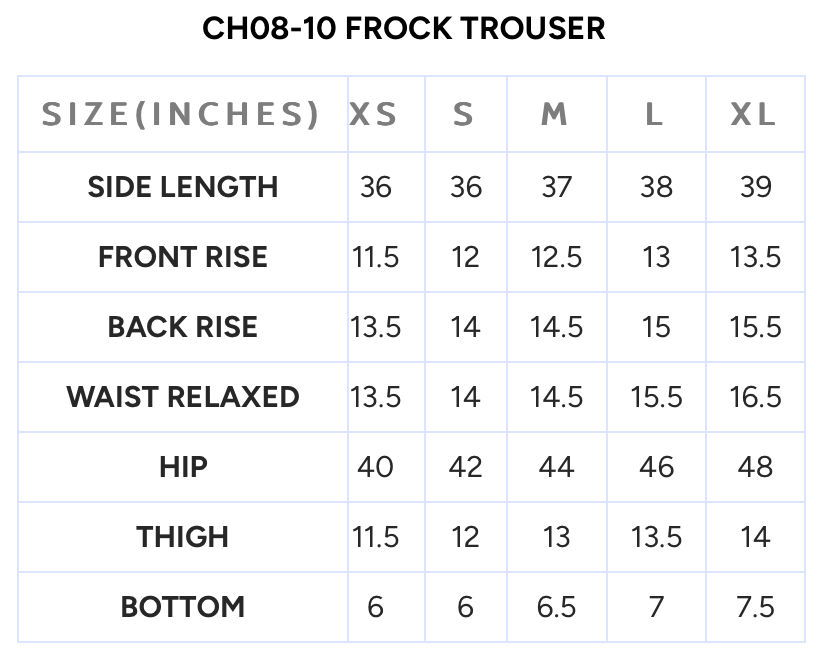816x666 pixels.
Task: Click the SIZE(INCHES) header cell
Action: [x=181, y=115]
